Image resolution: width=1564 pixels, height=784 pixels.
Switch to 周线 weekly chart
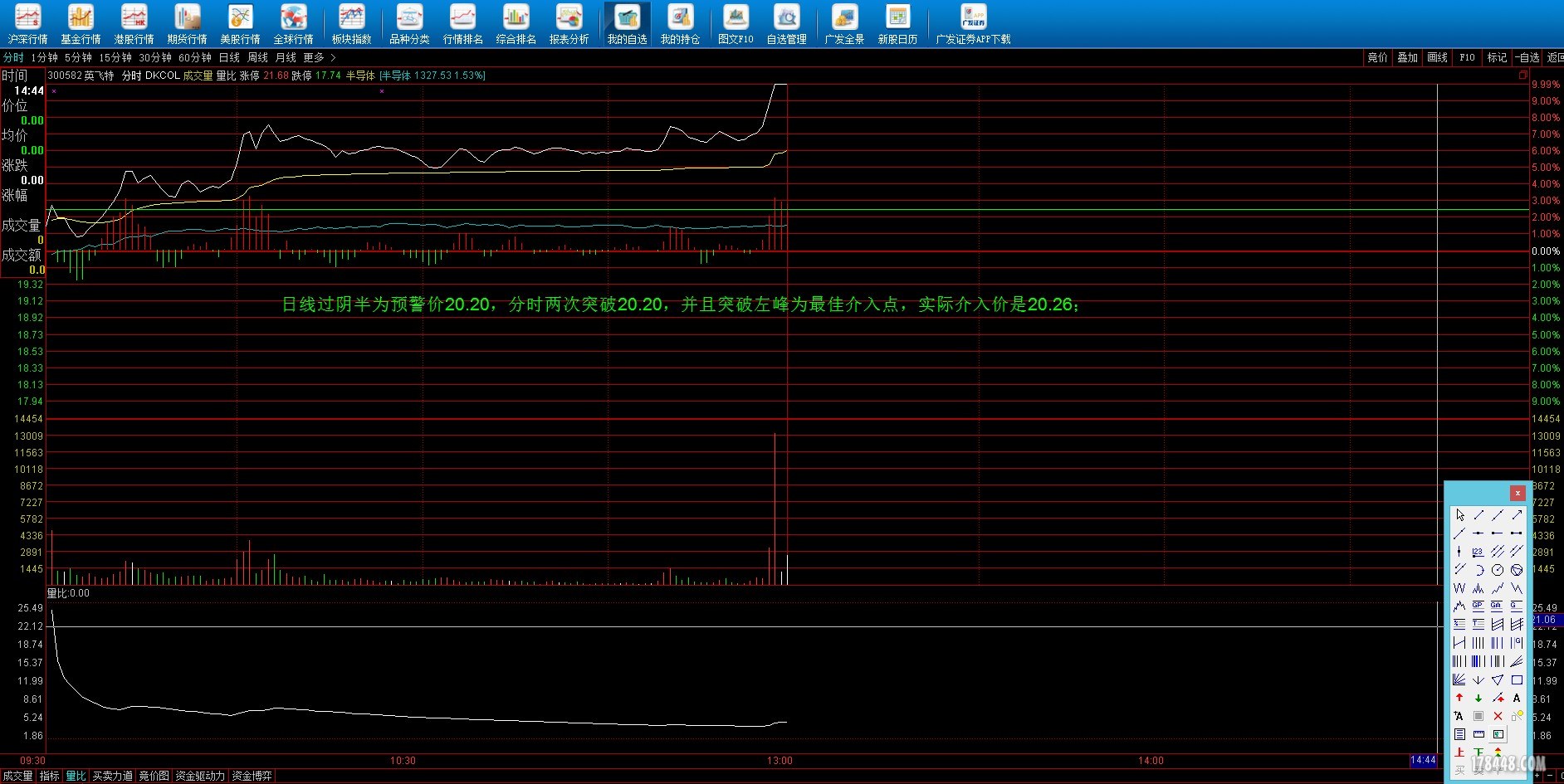click(257, 57)
